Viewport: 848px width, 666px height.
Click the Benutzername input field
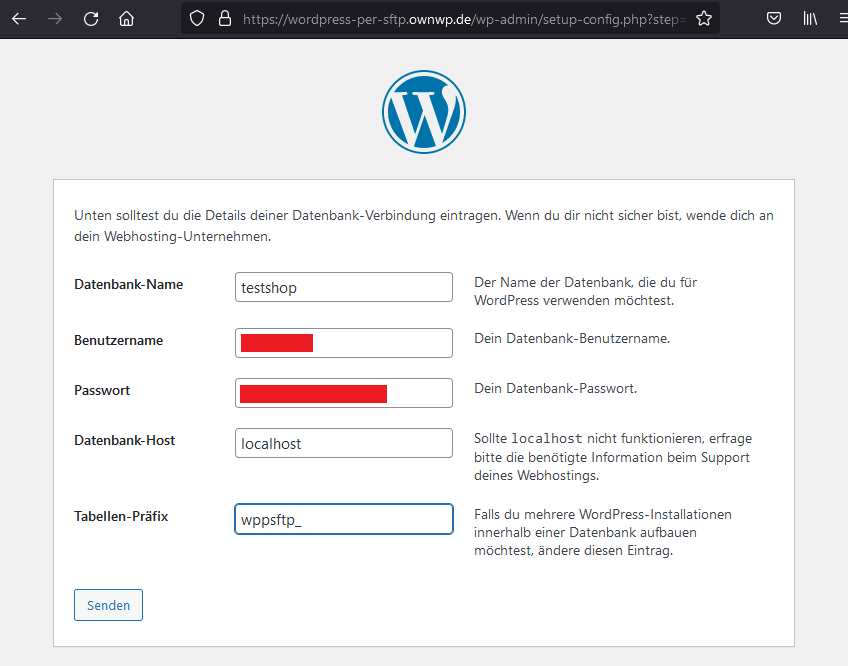[x=344, y=343]
